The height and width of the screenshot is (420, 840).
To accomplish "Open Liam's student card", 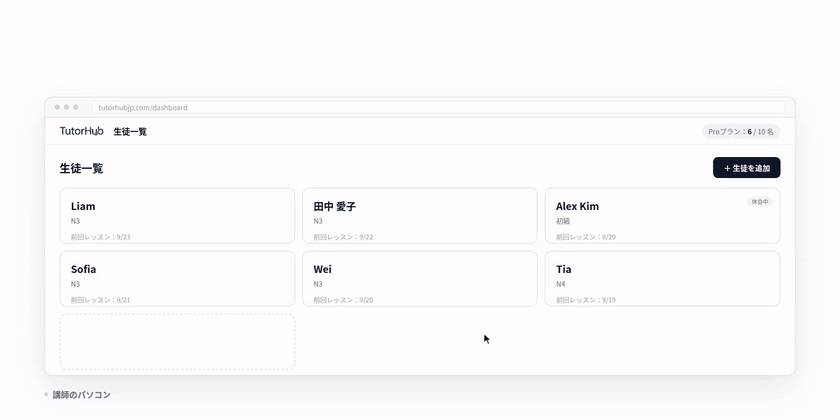I will point(177,215).
